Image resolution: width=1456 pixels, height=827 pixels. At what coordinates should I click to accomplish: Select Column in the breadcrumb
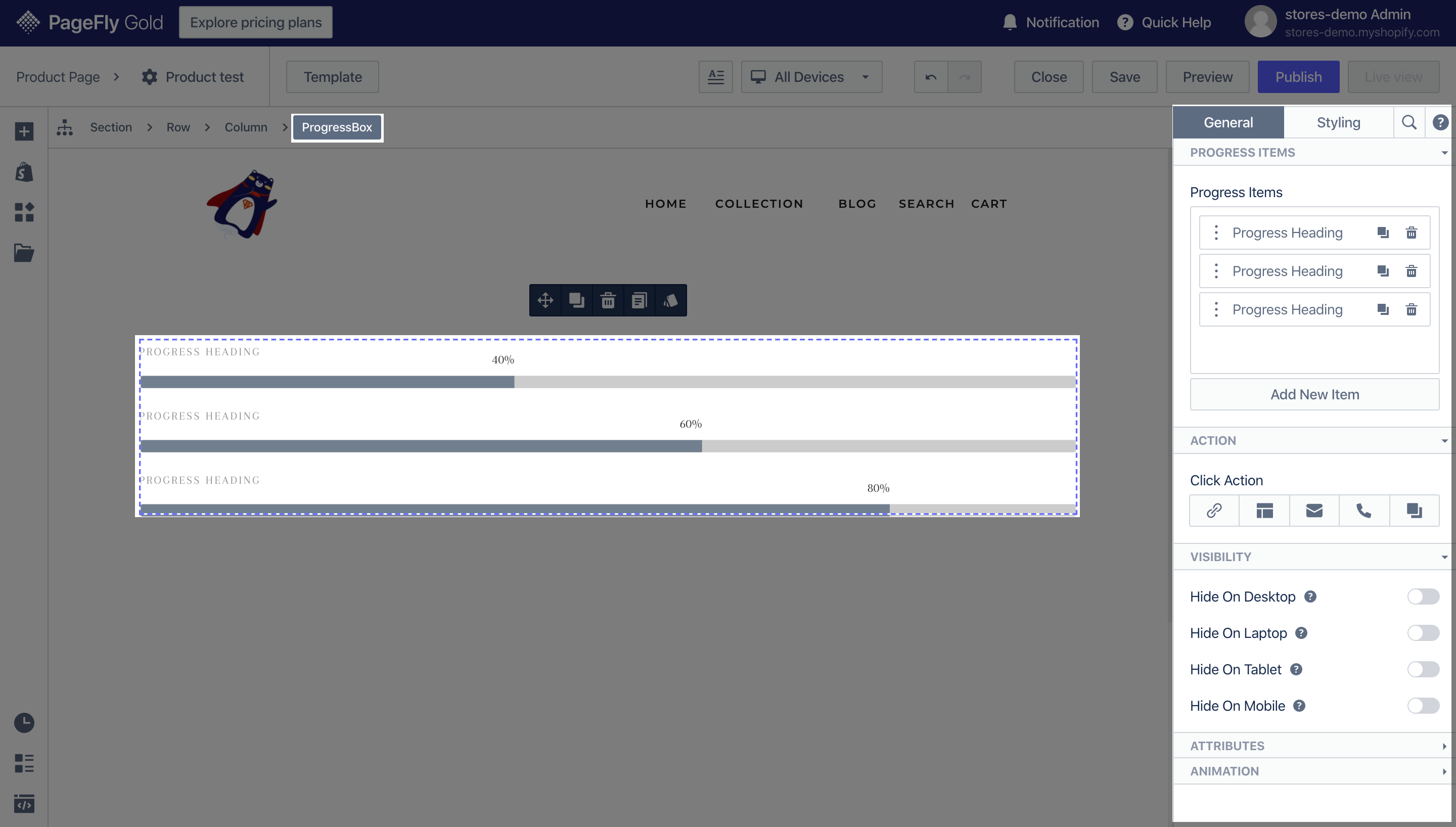[x=246, y=127]
